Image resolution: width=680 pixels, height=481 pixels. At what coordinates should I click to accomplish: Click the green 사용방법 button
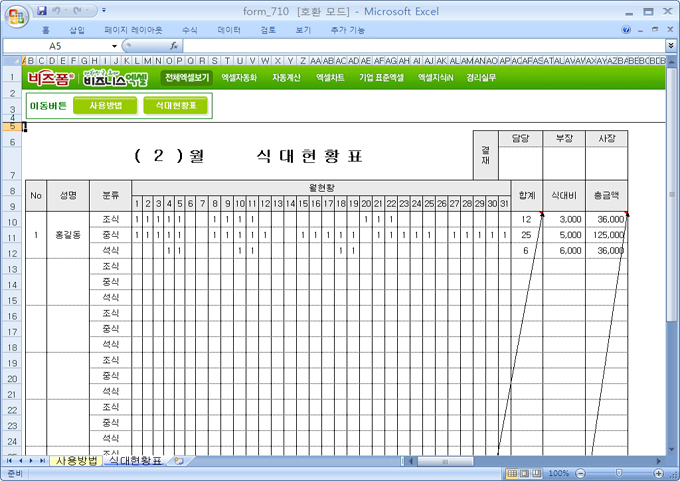coord(106,105)
